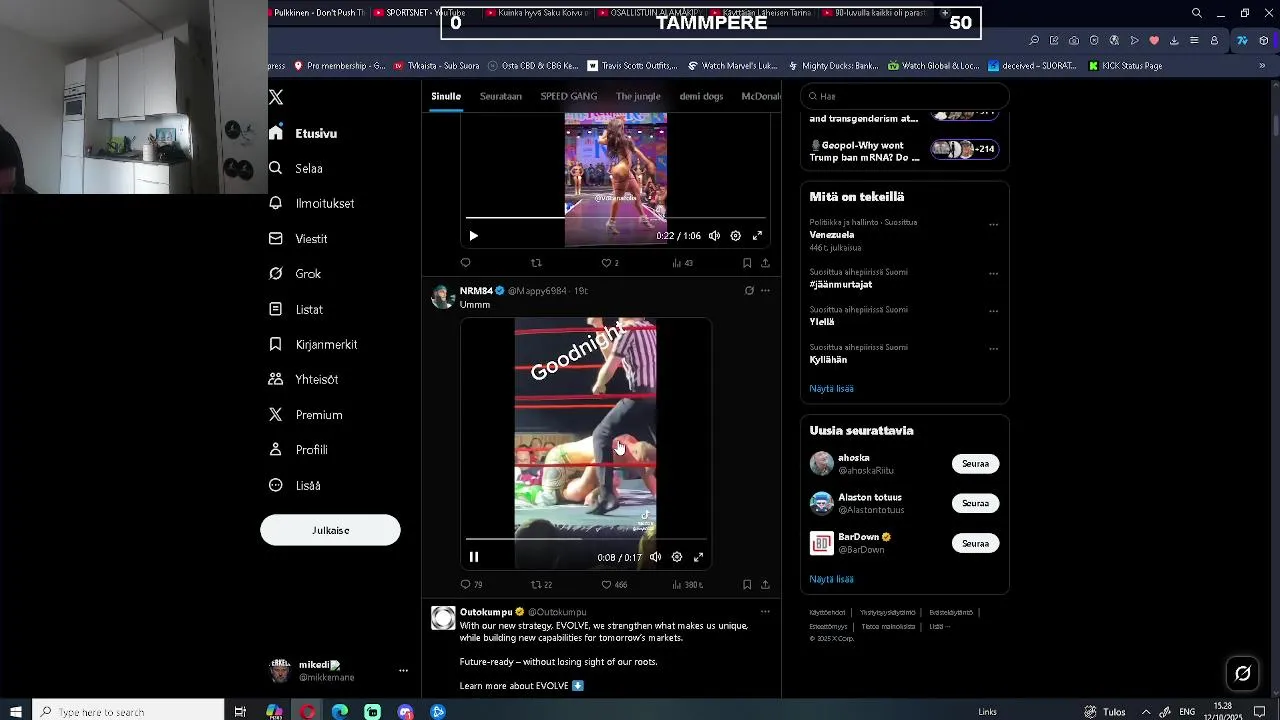This screenshot has height=720, width=1280.
Task: Share the upper video post
Action: click(765, 263)
